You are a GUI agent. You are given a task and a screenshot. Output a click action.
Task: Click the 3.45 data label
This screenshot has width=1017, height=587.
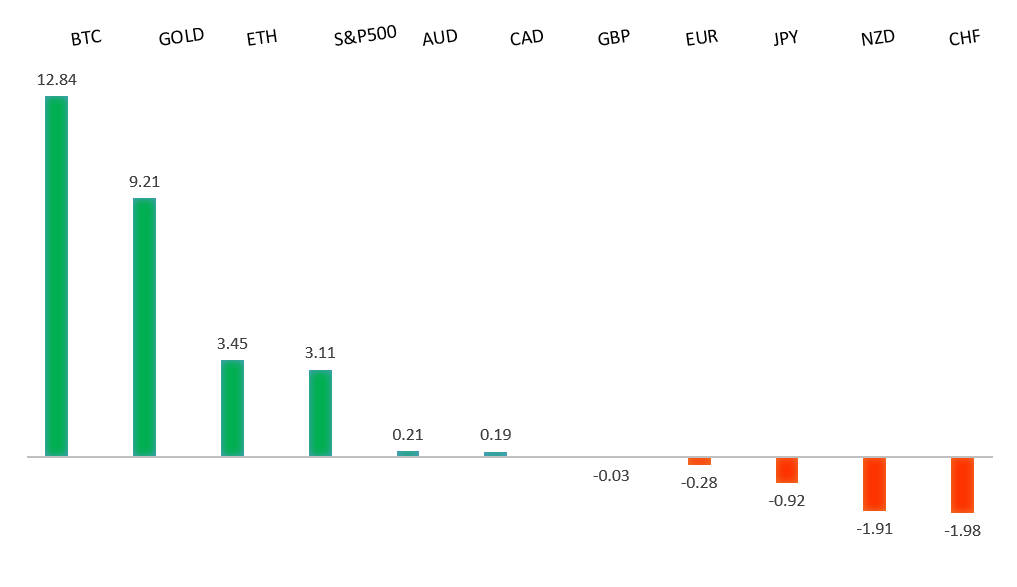pyautogui.click(x=232, y=343)
